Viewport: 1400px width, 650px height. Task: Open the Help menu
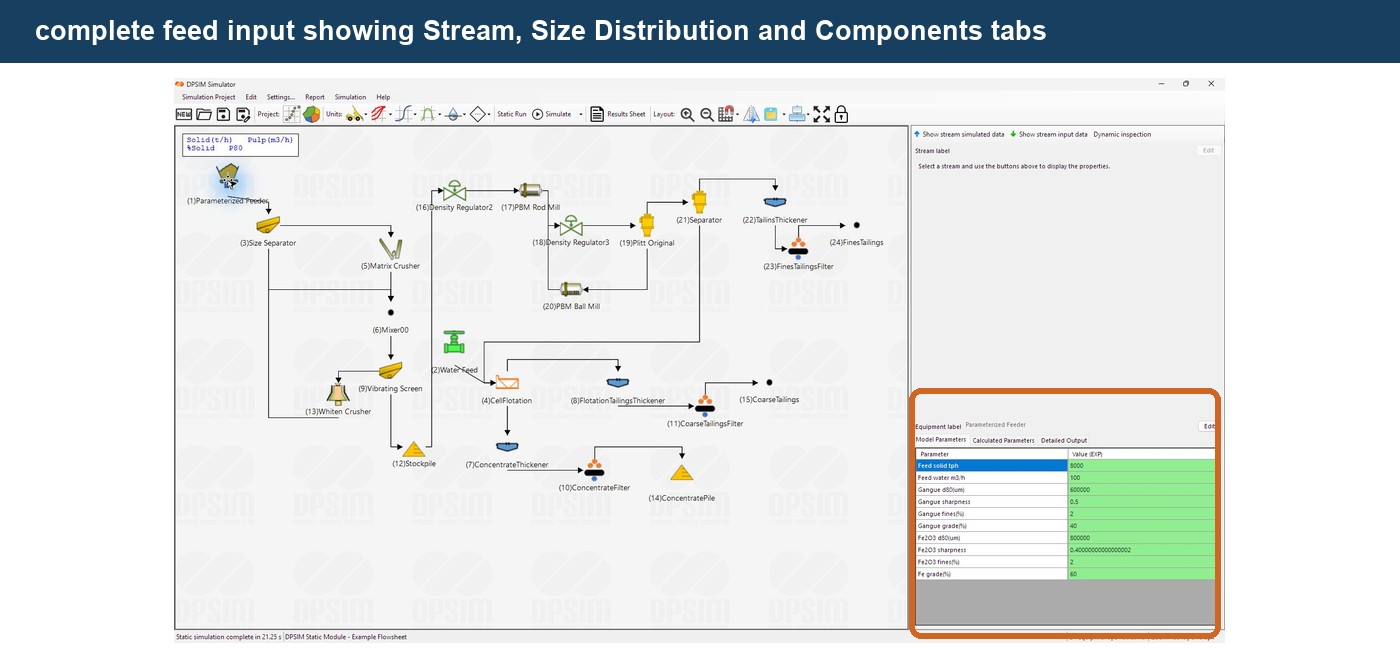383,97
